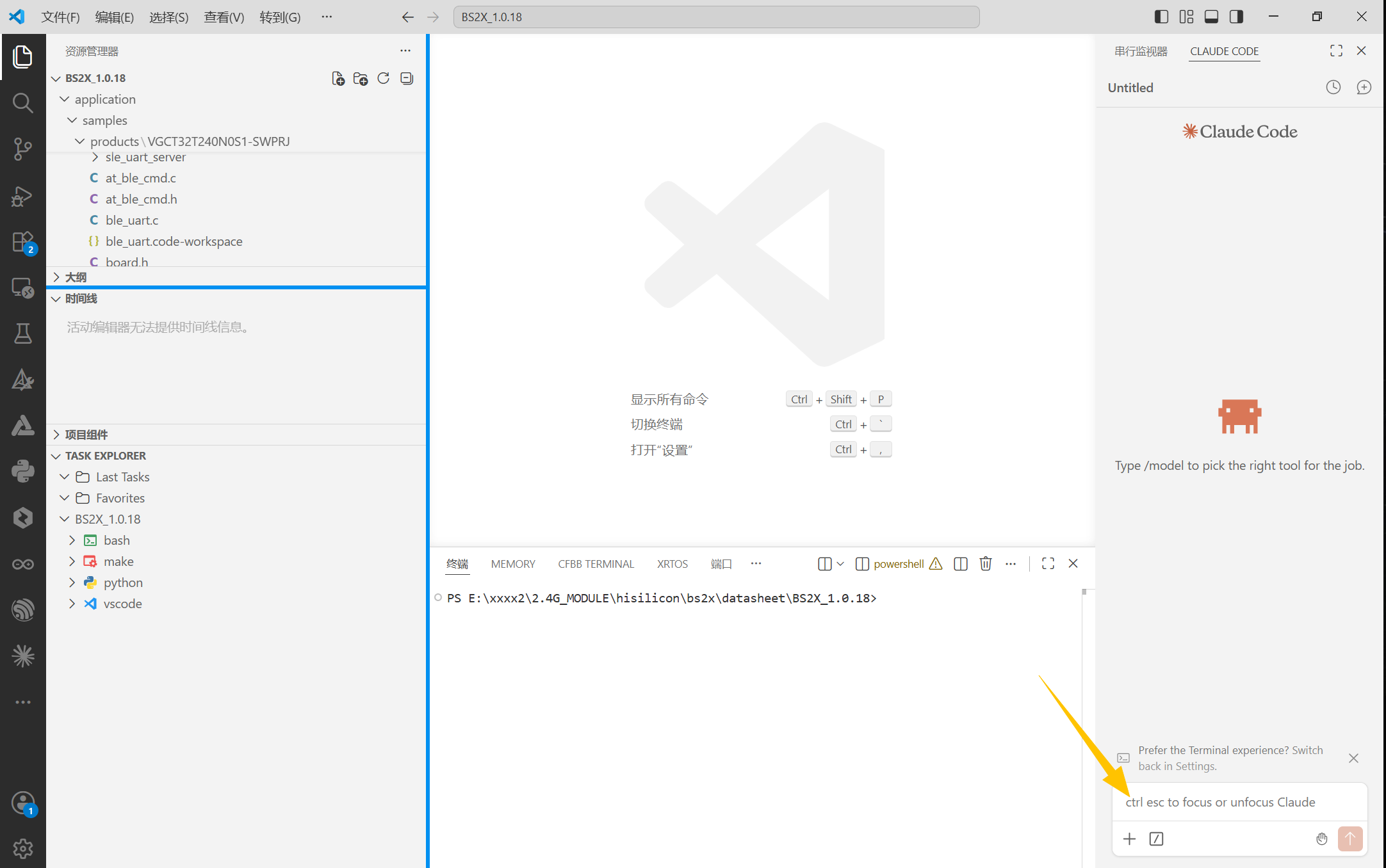Screen dimensions: 1386x868
Task: Switch to the XRTOS panel tab
Action: [x=673, y=564]
